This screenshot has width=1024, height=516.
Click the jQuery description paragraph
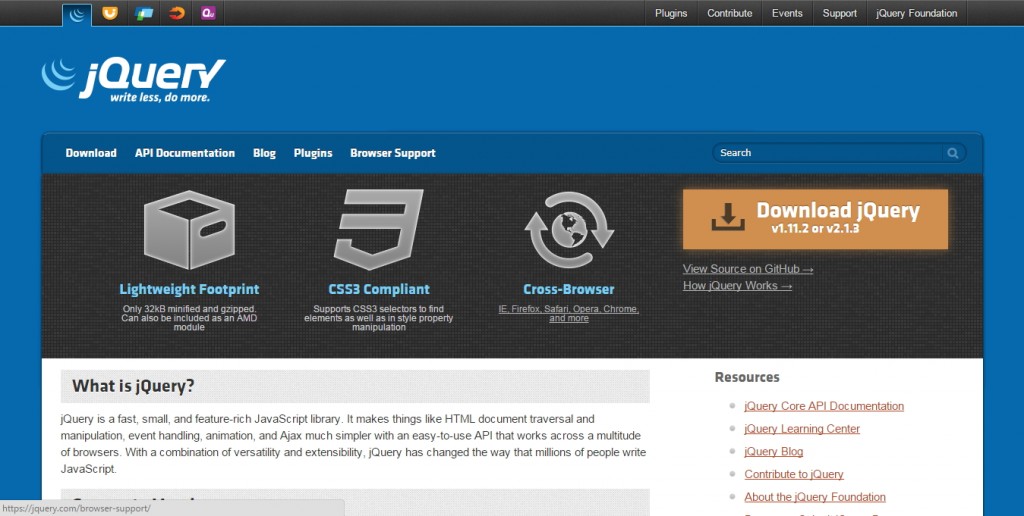click(x=353, y=443)
